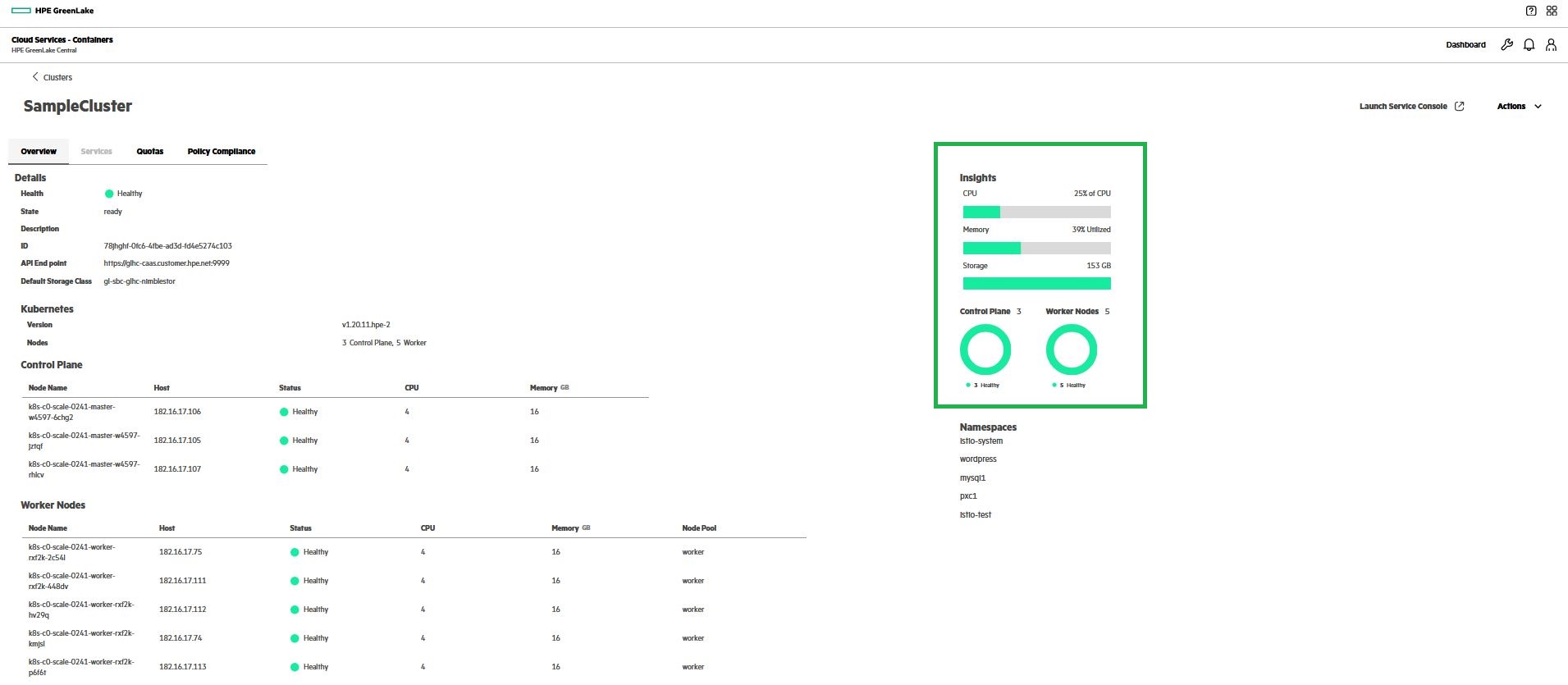This screenshot has height=685, width=1568.
Task: Click the Worker Nodes donut chart
Action: (1071, 349)
